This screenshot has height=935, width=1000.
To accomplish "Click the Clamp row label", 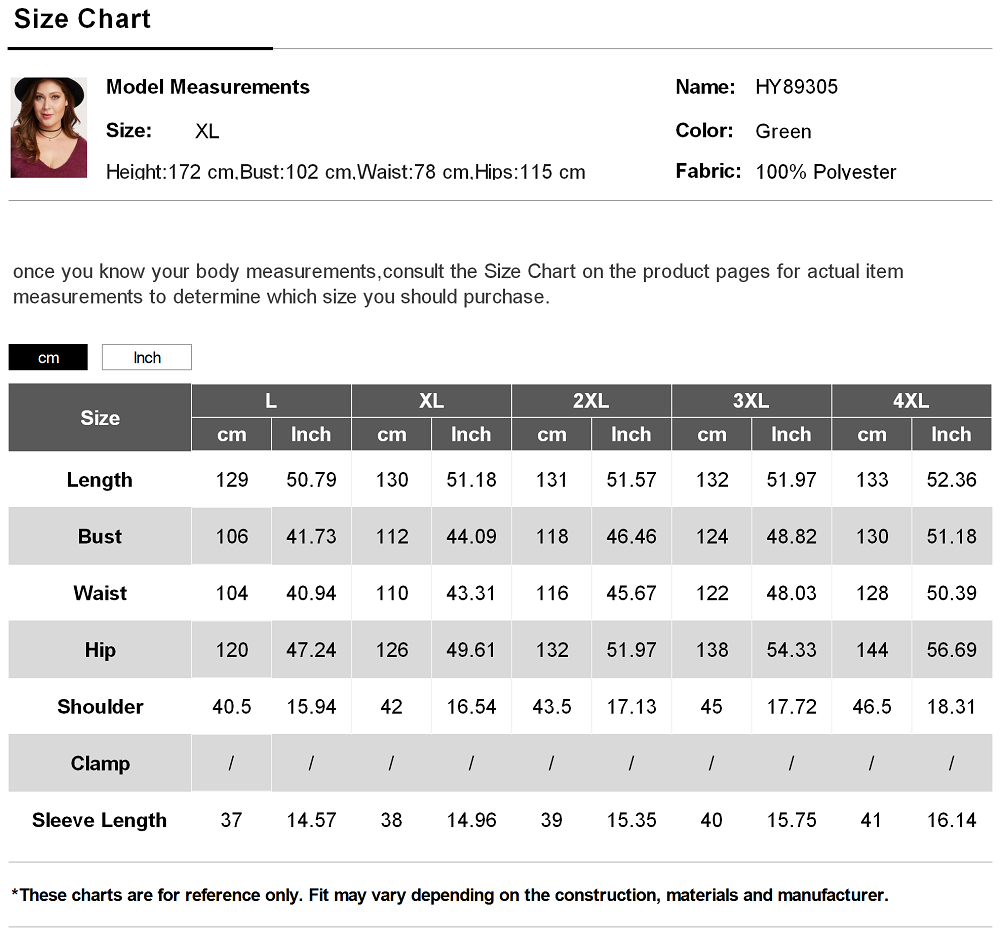I will tap(99, 763).
